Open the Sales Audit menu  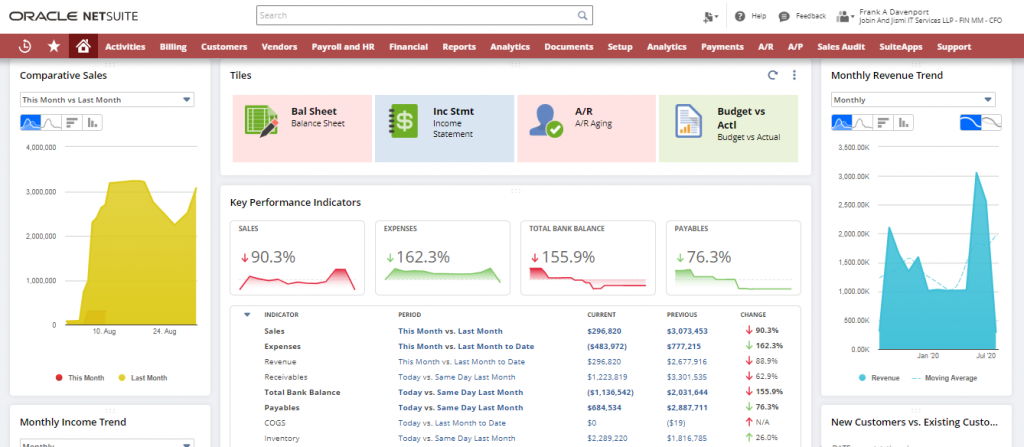[841, 47]
